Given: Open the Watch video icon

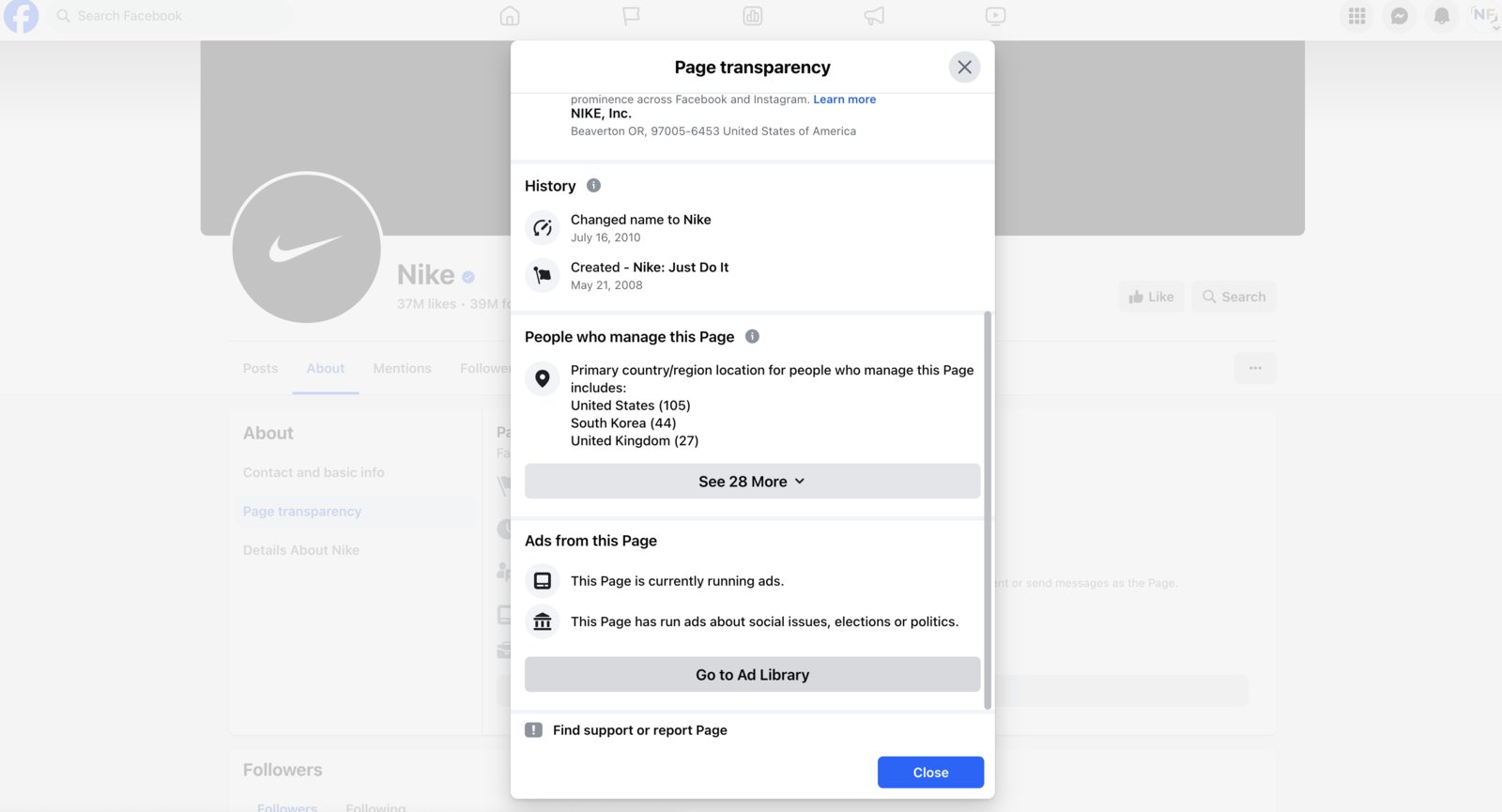Looking at the screenshot, I should tap(996, 16).
